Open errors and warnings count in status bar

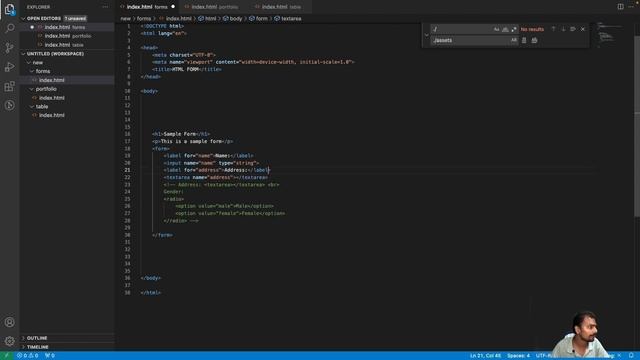[28, 356]
